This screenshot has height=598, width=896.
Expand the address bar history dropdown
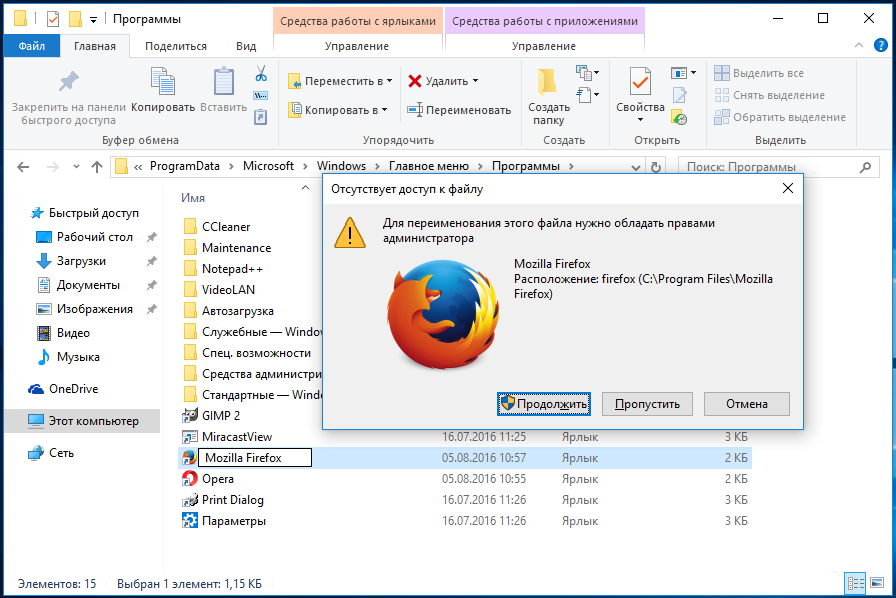click(635, 167)
